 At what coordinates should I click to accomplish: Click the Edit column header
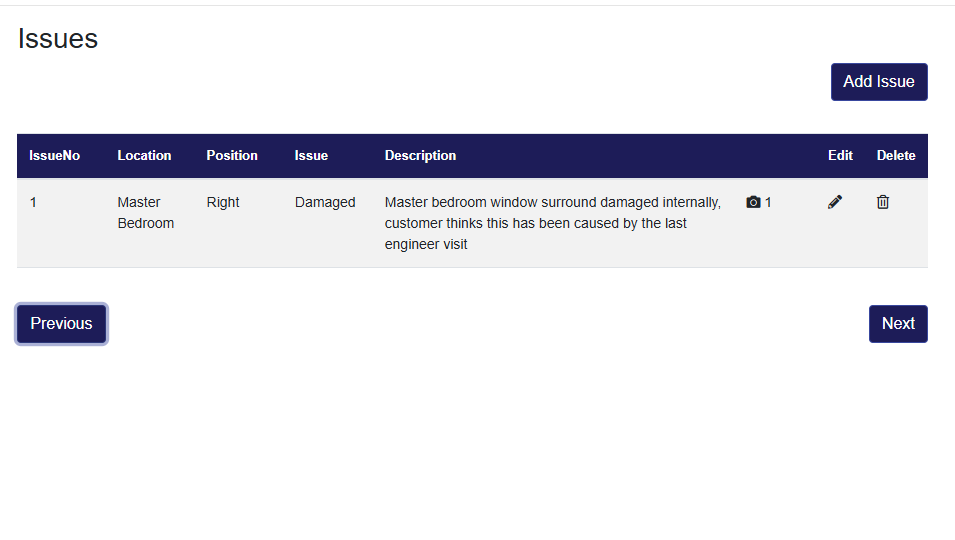click(x=840, y=156)
